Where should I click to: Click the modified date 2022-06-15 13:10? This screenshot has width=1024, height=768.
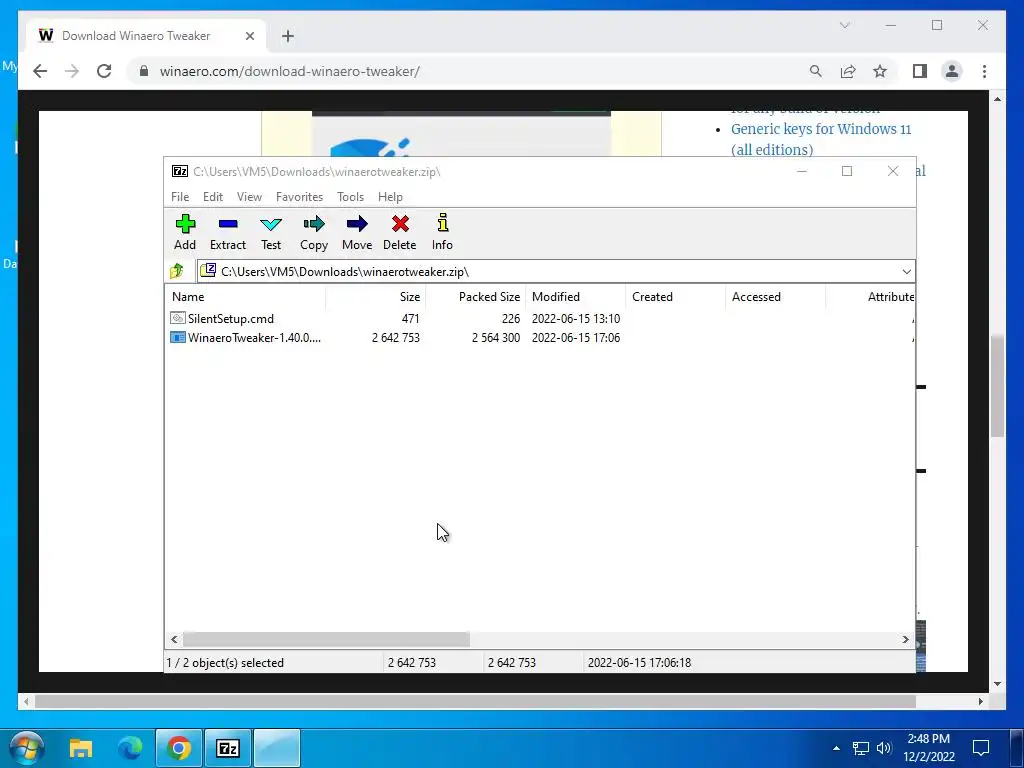[576, 319]
